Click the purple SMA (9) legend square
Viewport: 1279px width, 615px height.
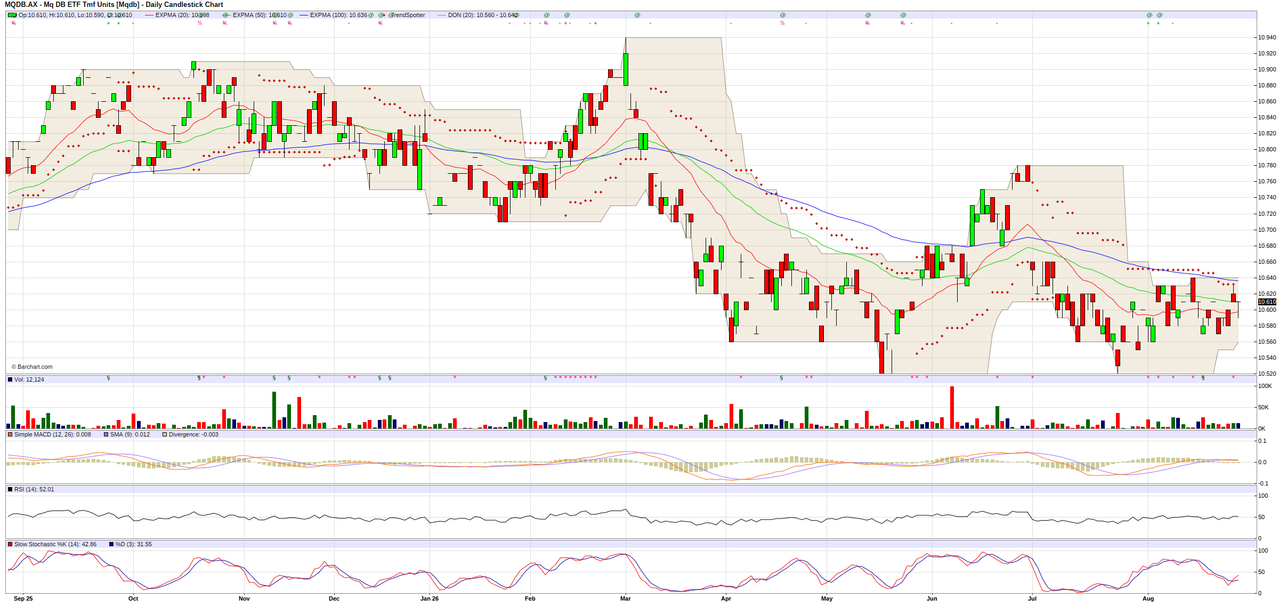click(x=106, y=434)
